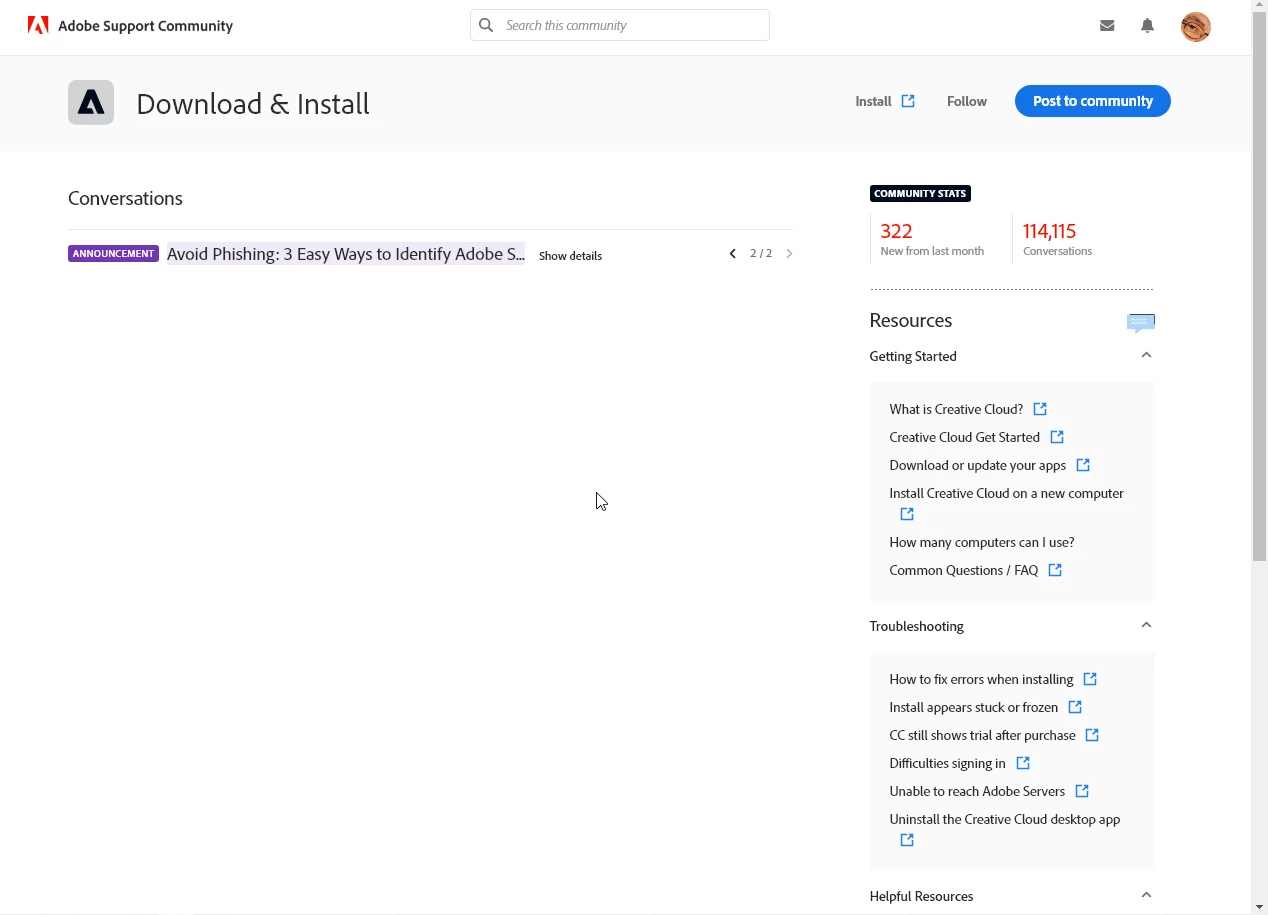
Task: Open Creative Cloud Get Started link
Action: tap(964, 437)
